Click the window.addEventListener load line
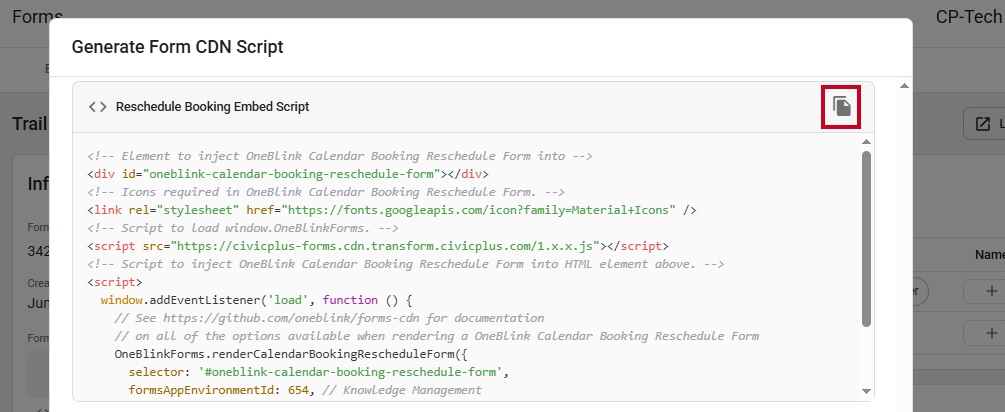This screenshot has height=412, width=1005. pos(256,299)
